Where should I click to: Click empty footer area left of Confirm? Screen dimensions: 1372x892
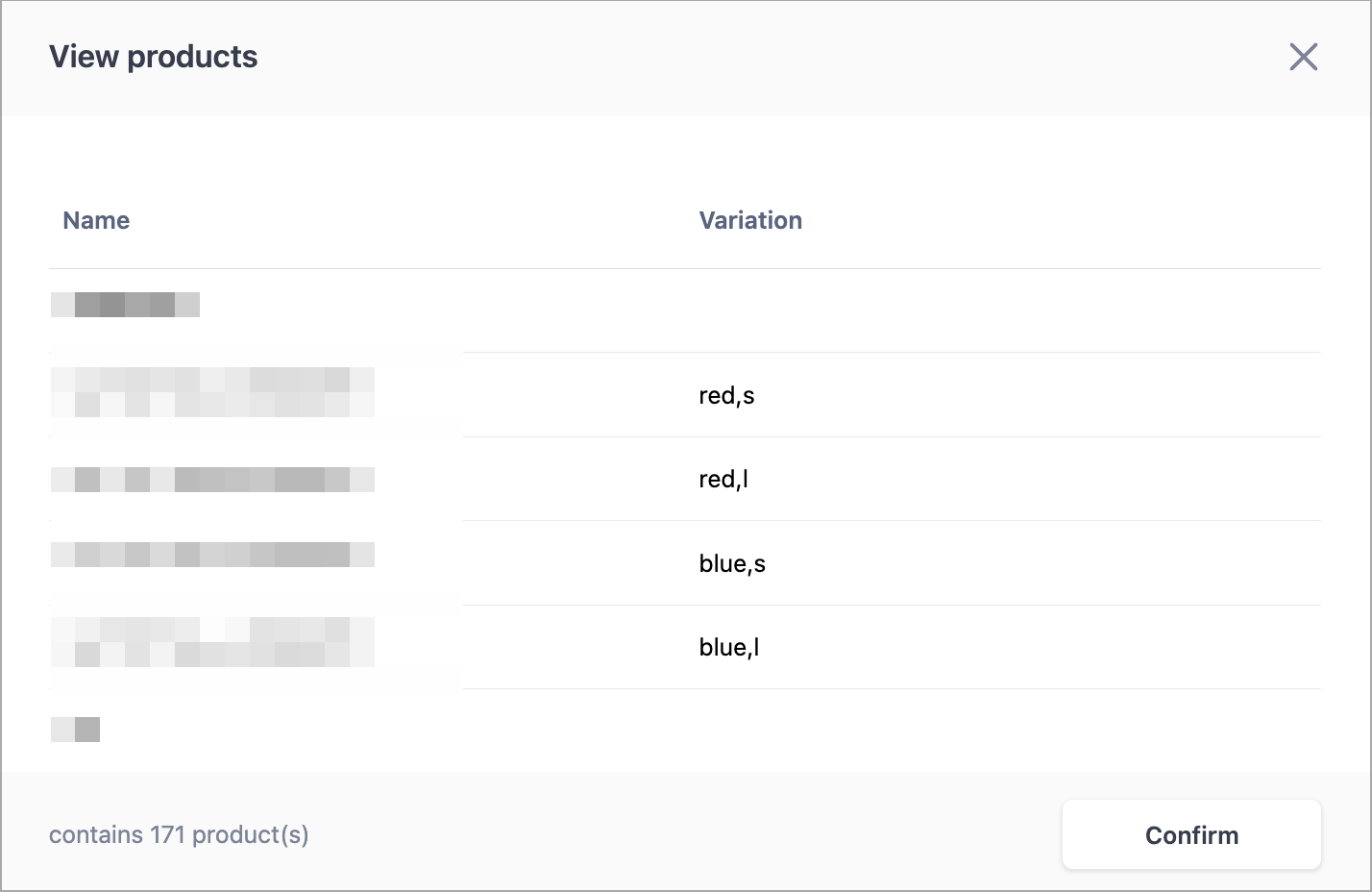[x=673, y=834]
